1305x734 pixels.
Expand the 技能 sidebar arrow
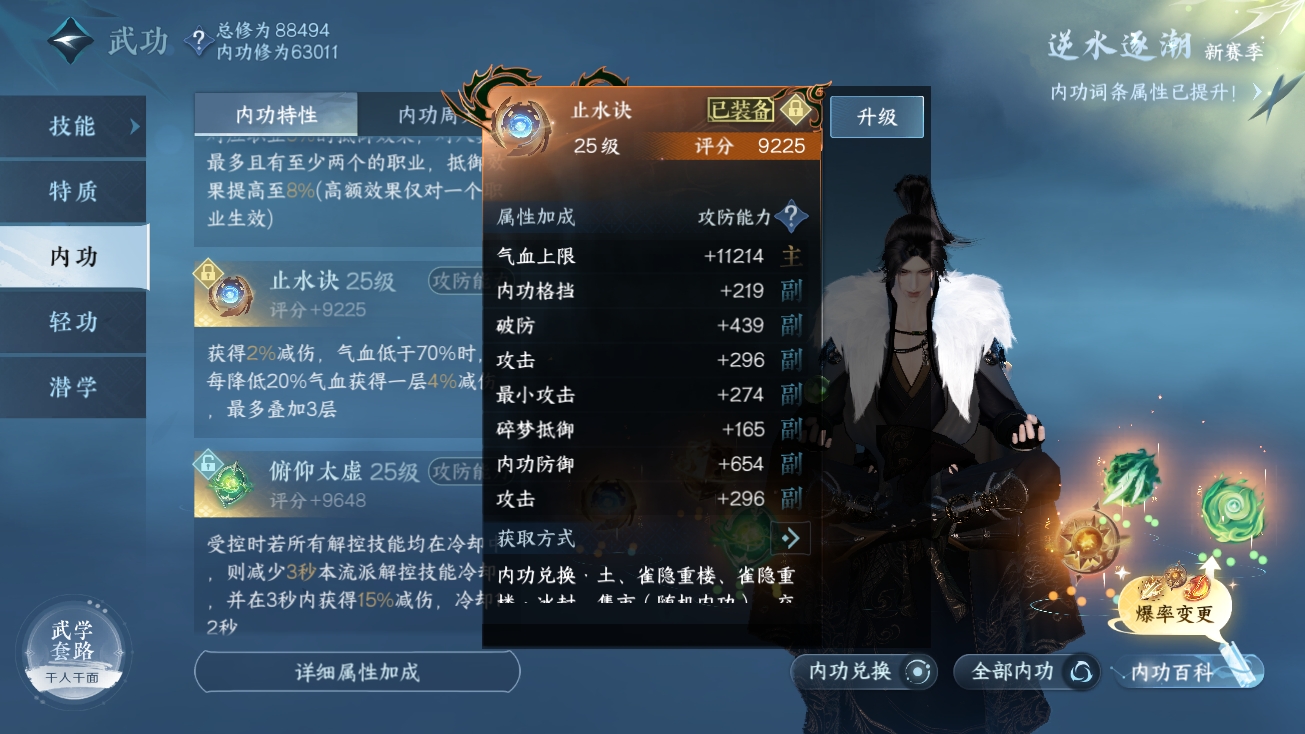click(x=135, y=126)
